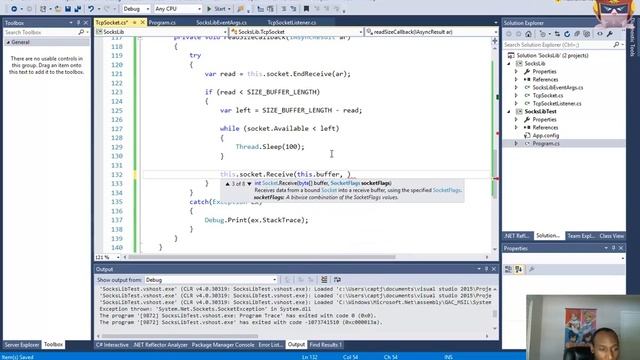Screen dimensions: 640x360
Task: Click Alphabetical sort icon in Properties
Action: point(518,269)
